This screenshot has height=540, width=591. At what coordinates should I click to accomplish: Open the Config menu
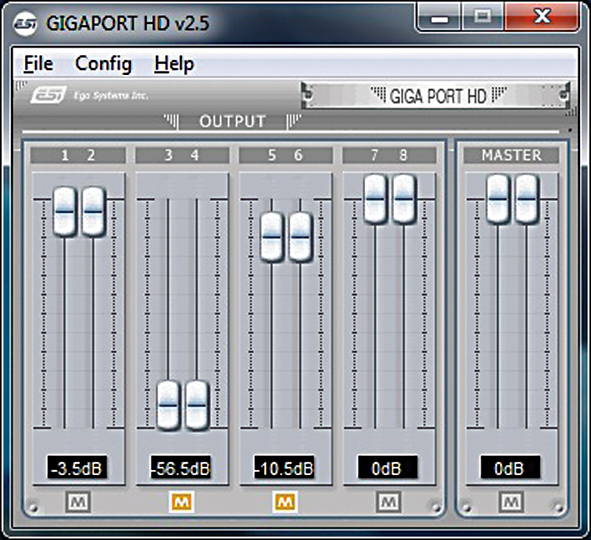(104, 64)
